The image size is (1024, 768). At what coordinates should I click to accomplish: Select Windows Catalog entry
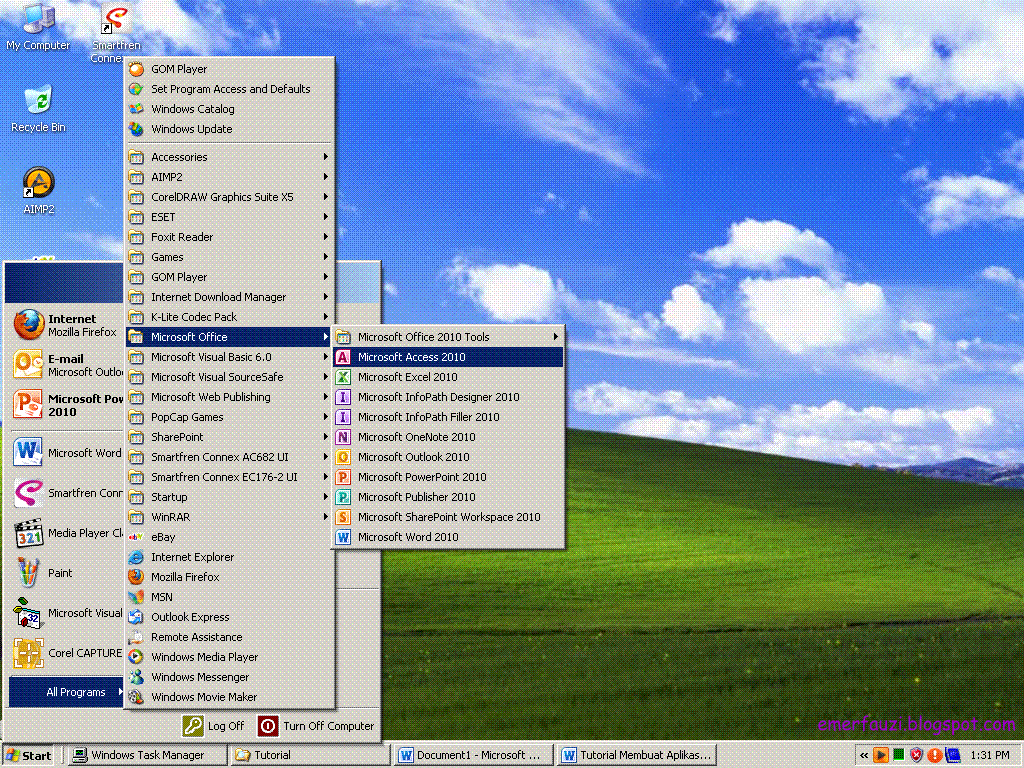coord(229,109)
